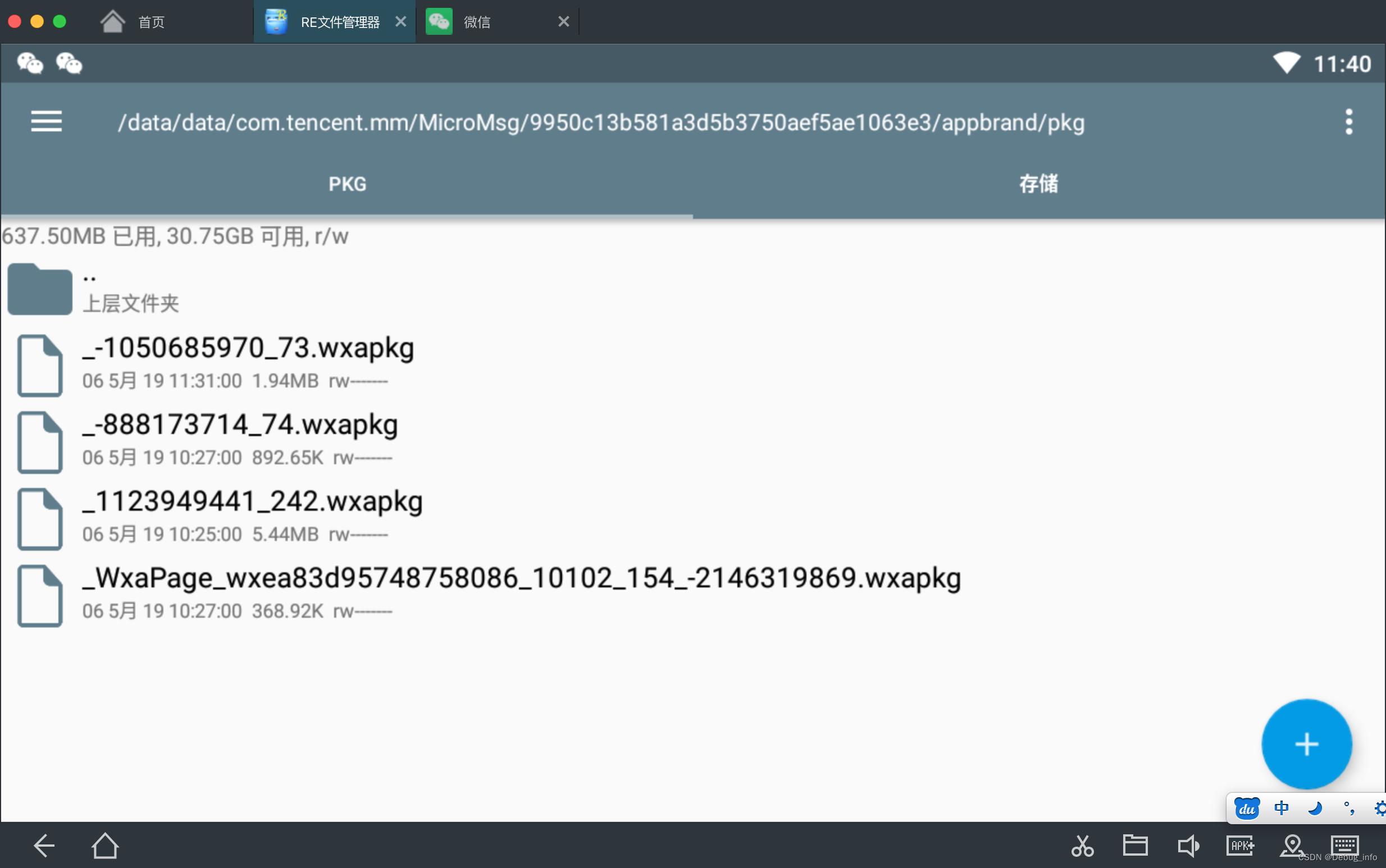Click the Baidu input du logo
Screen dimensions: 1386x868
1247,808
